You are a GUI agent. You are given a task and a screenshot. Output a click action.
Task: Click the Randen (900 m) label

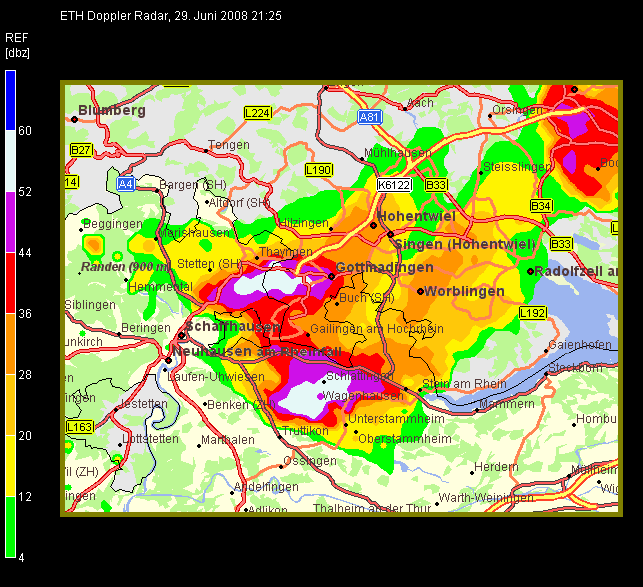[x=125, y=267]
